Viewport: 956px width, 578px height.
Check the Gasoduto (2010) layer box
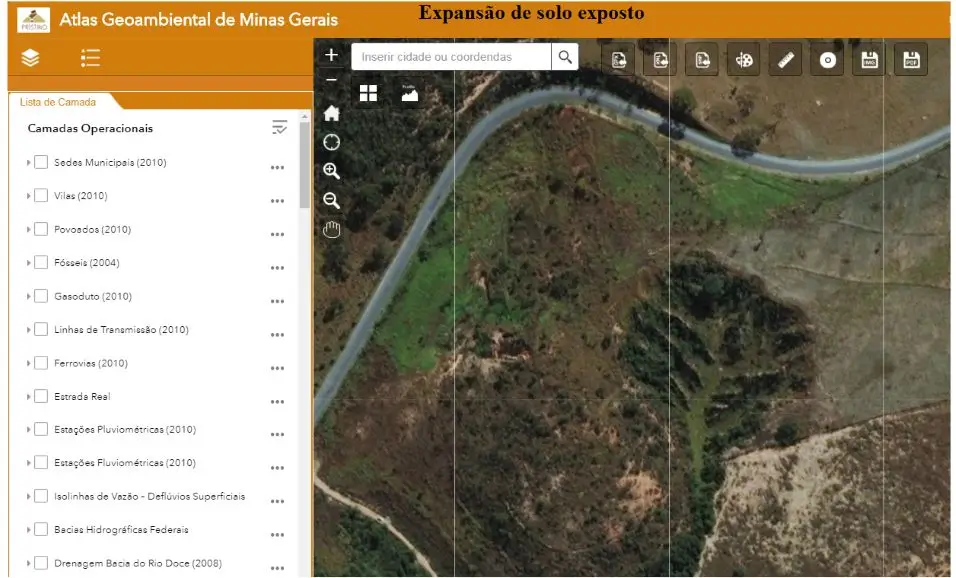point(41,296)
